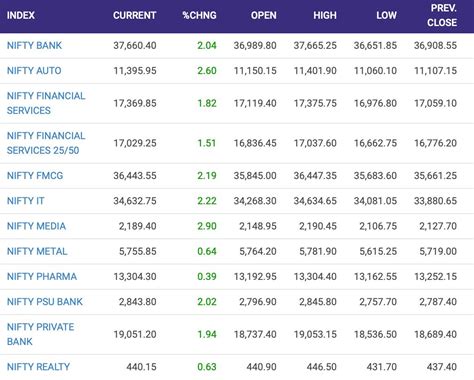Open the NIFTY PHARMA index link
474x380 pixels.
pyautogui.click(x=42, y=277)
